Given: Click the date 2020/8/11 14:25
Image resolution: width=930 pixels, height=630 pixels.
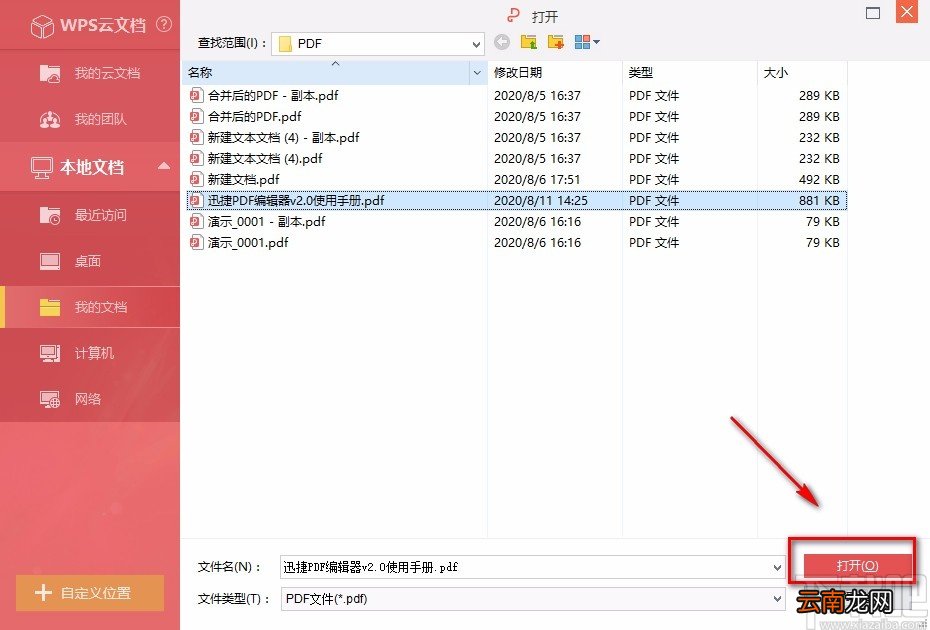Looking at the screenshot, I should (x=541, y=201).
